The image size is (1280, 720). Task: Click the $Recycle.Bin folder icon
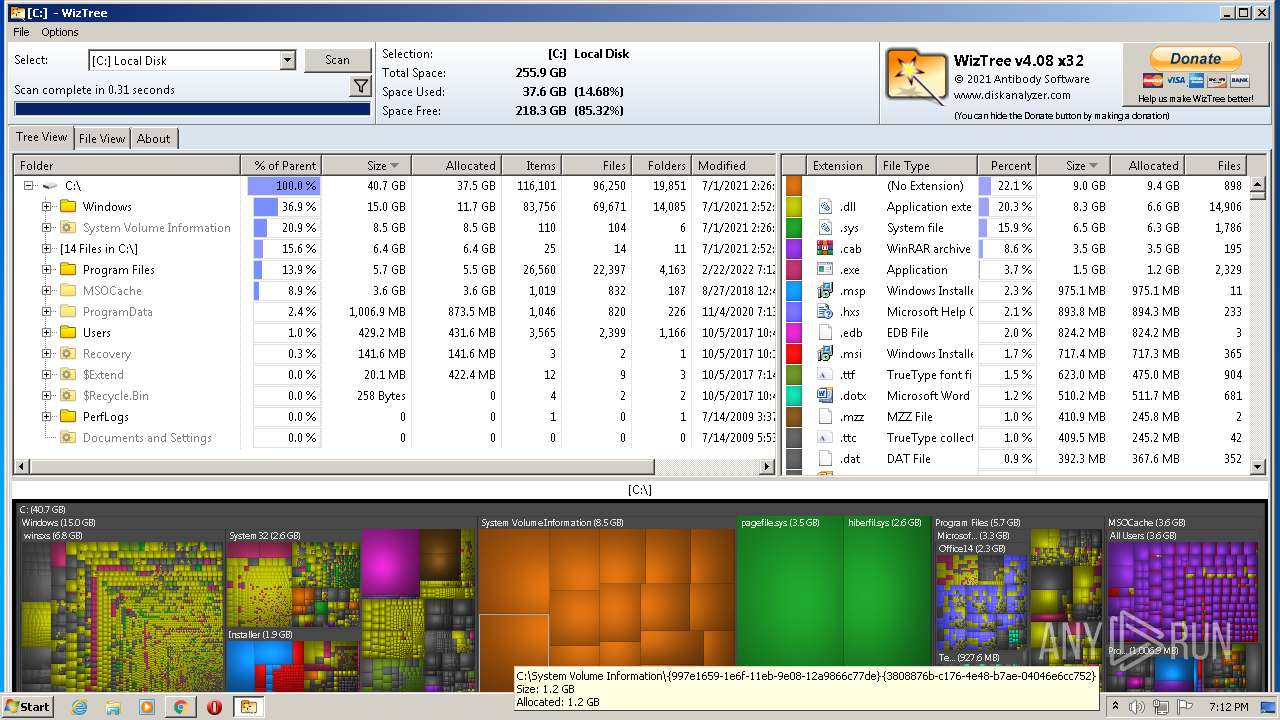68,396
